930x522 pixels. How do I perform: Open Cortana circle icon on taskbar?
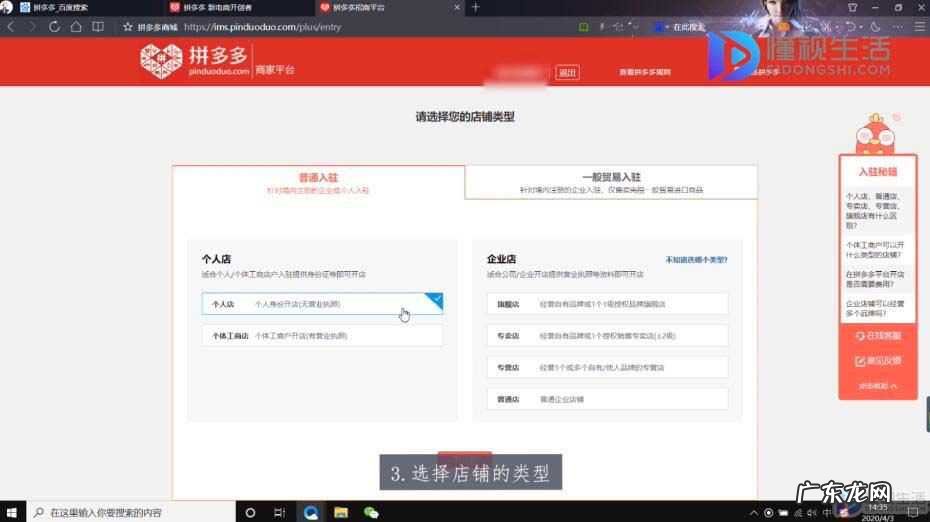(250, 513)
